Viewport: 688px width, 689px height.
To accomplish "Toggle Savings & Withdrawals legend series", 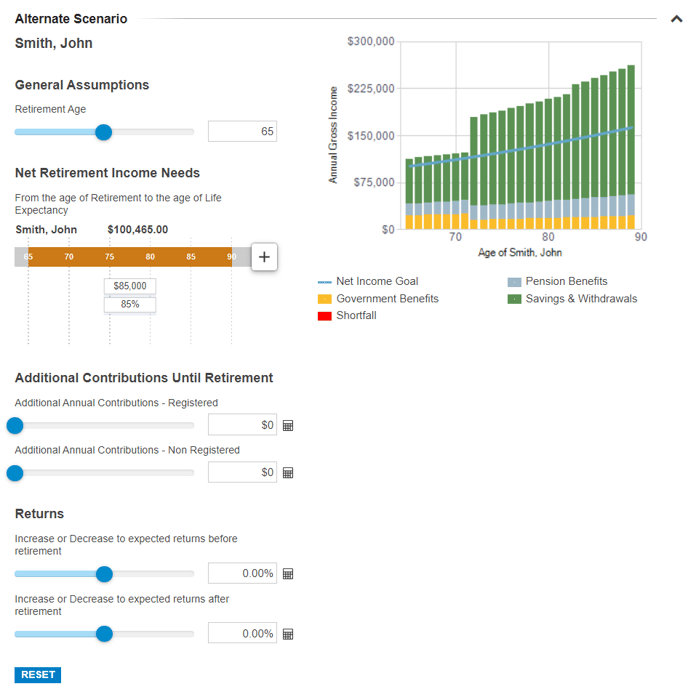I will 571,299.
